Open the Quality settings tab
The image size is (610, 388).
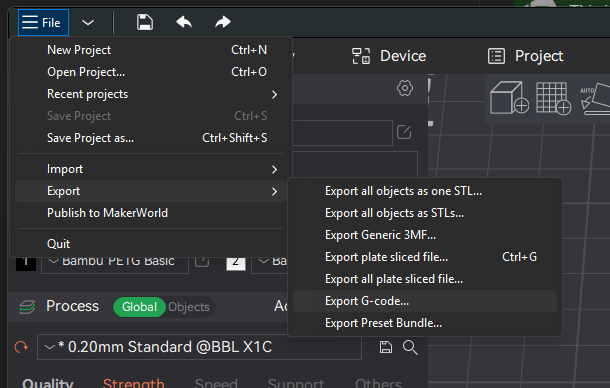click(47, 383)
